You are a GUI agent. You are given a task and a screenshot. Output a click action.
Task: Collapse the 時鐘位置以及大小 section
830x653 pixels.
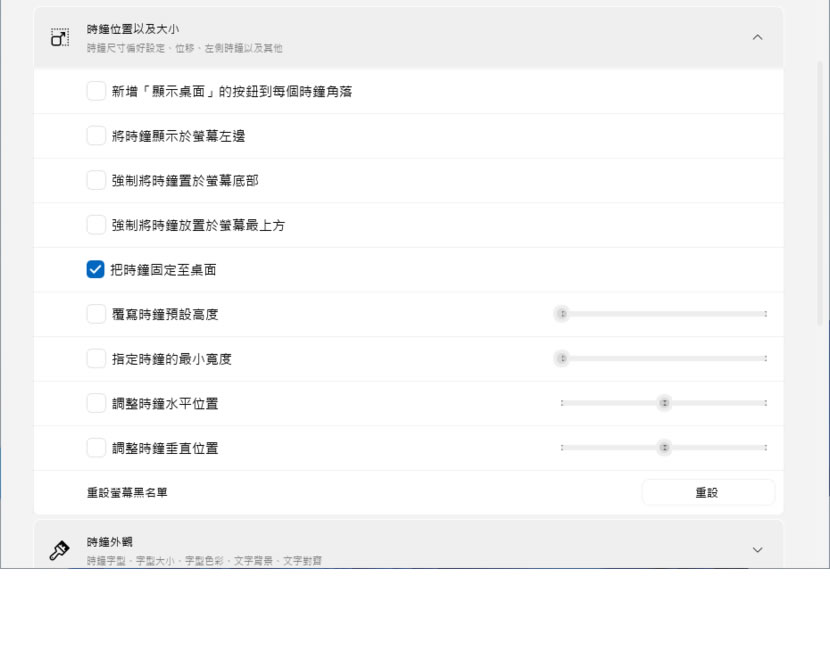point(757,38)
